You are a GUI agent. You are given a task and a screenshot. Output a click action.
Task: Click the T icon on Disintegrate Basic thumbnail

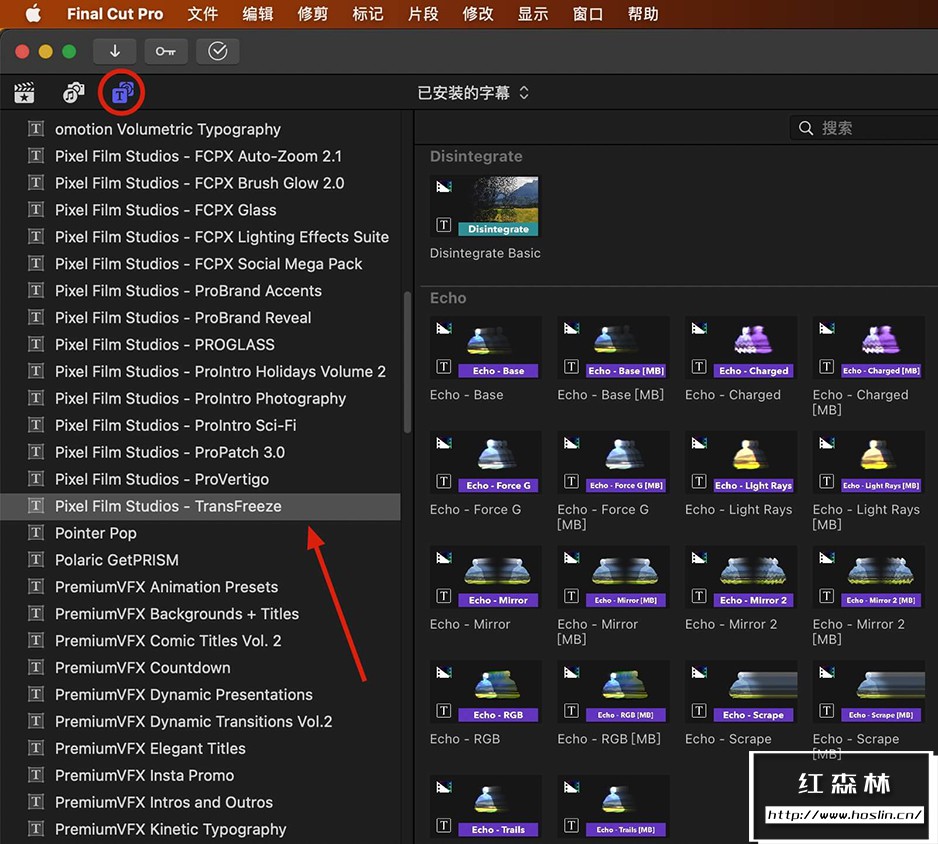tap(443, 225)
